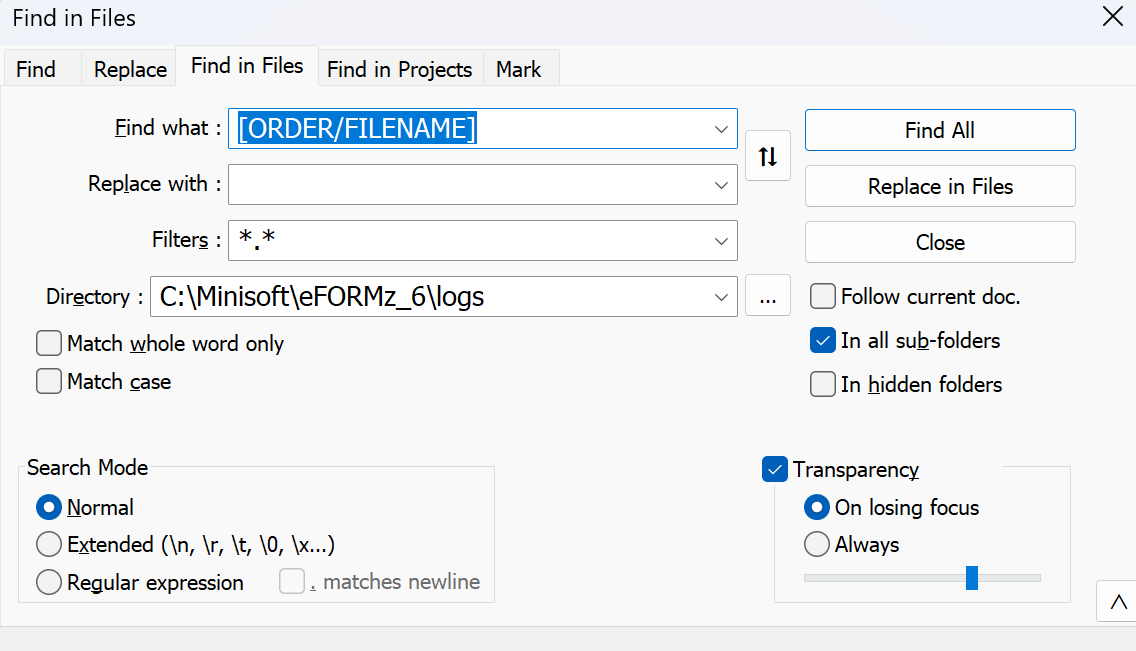Open the Filters dropdown list

[721, 241]
